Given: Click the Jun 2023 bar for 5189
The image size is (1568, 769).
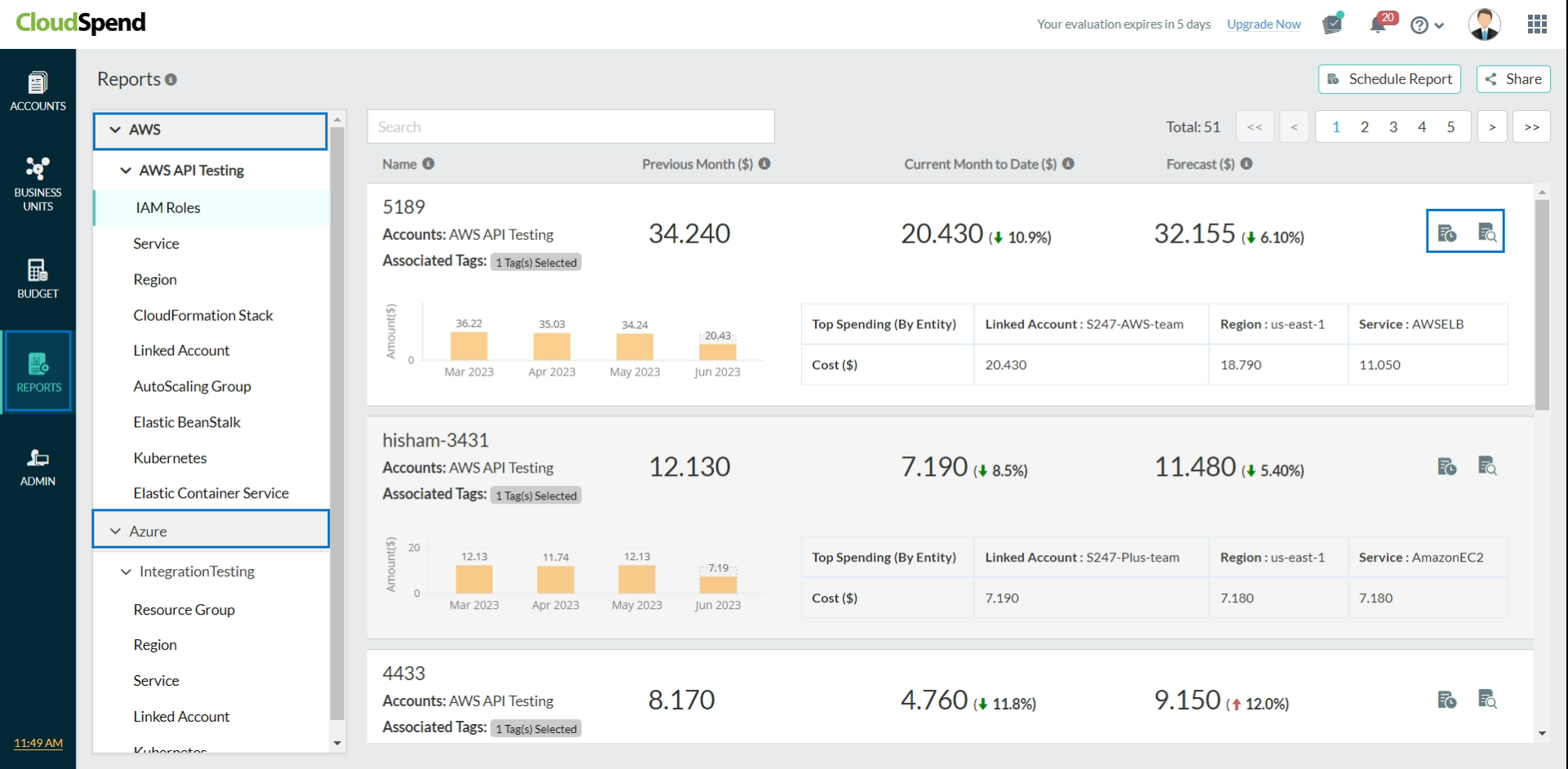Looking at the screenshot, I should coord(717,351).
